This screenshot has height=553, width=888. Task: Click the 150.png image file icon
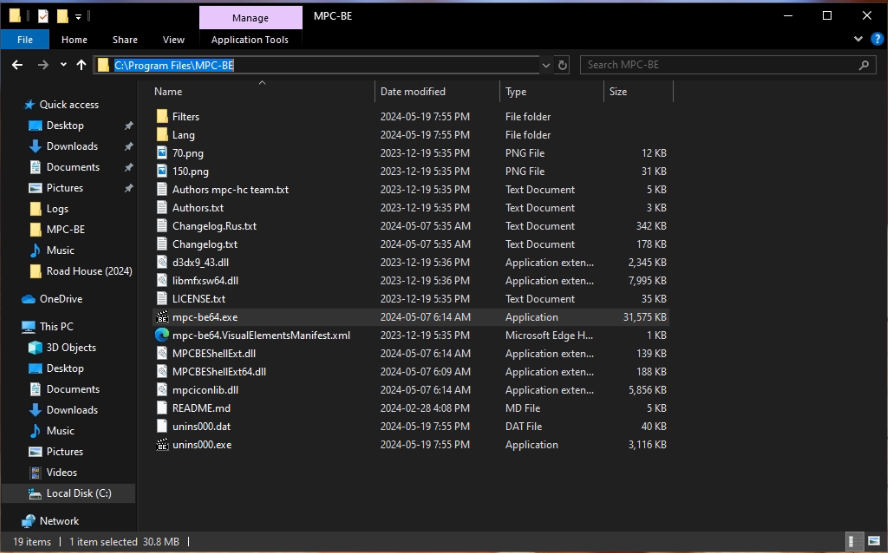click(x=162, y=171)
